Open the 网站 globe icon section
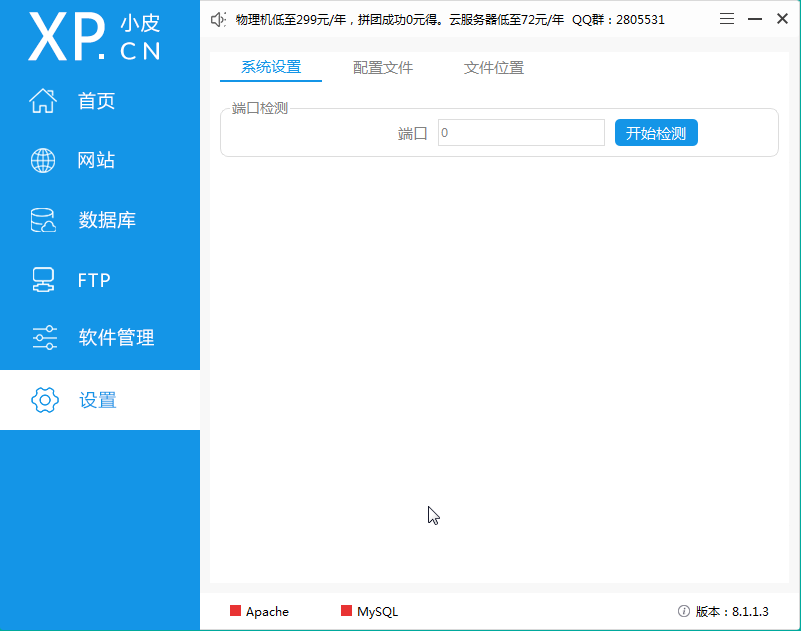The height and width of the screenshot is (631, 801). click(x=43, y=160)
